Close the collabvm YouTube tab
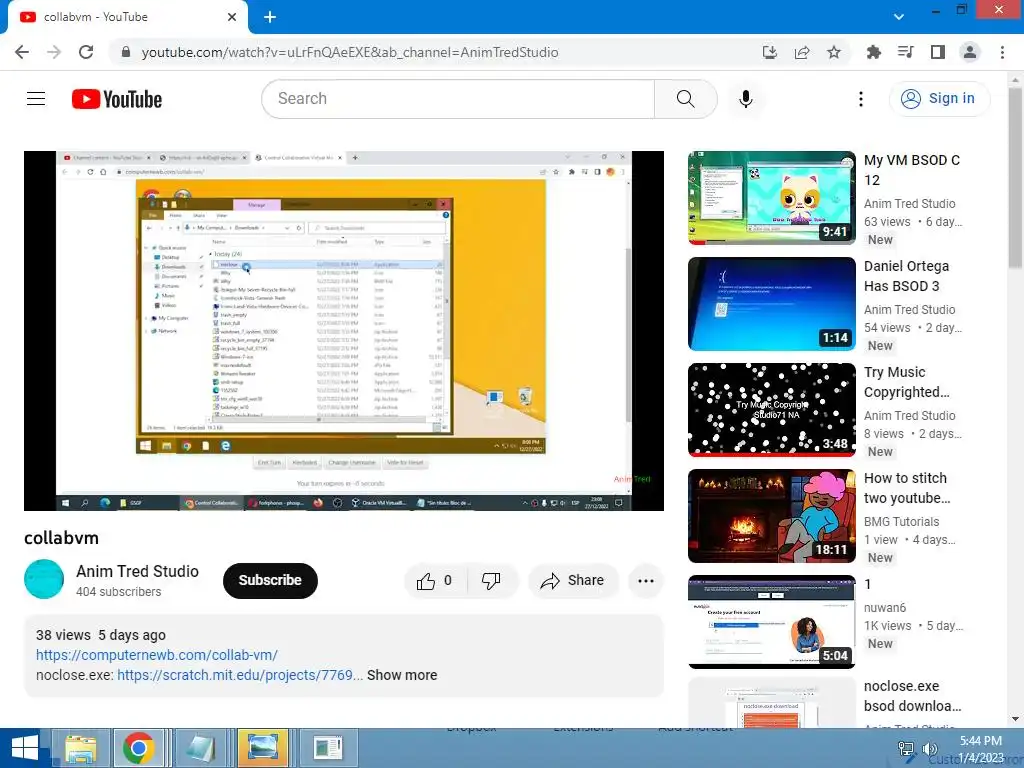Viewport: 1024px width, 768px height. click(232, 17)
